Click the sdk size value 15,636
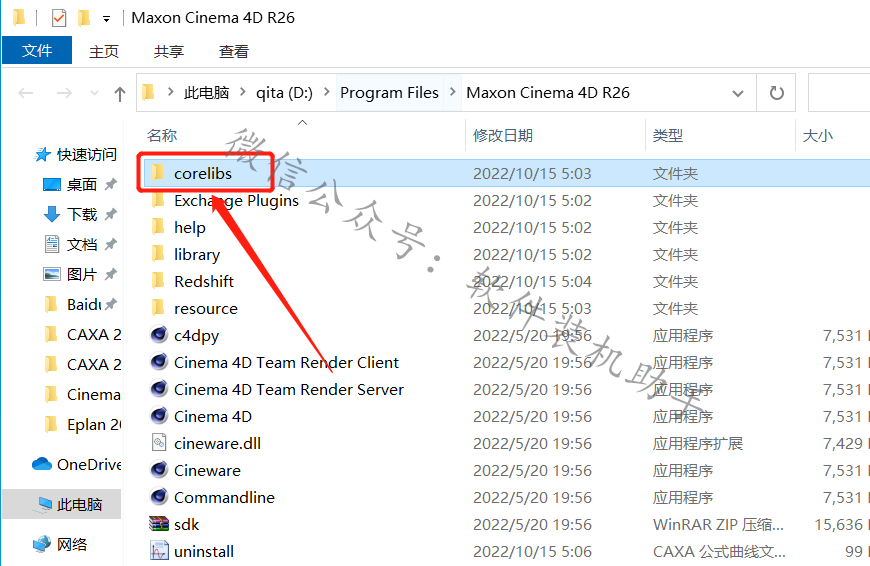Viewport: 870px width, 566px height. point(838,524)
